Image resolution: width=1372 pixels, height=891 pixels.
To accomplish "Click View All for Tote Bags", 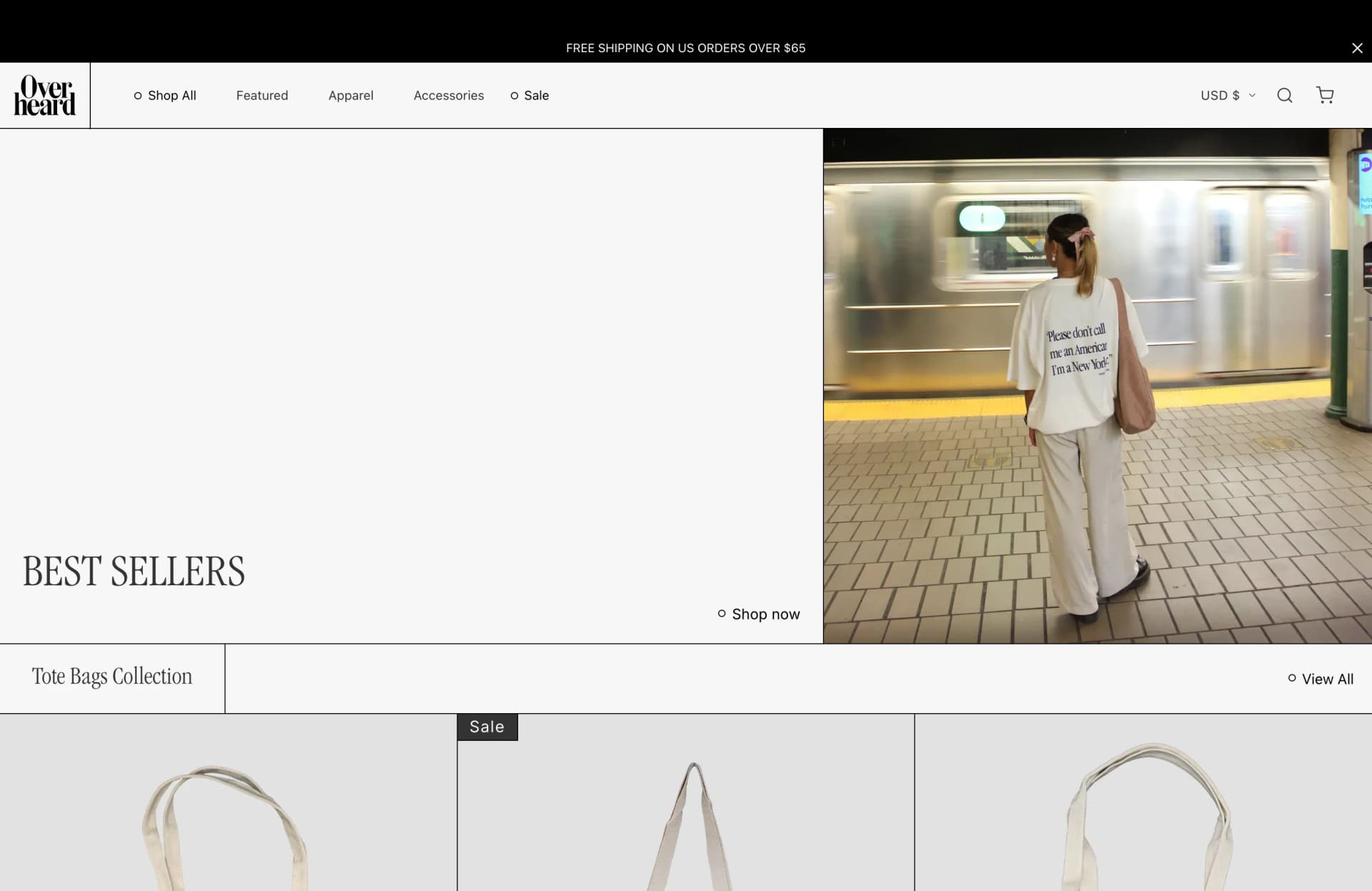I will coord(1321,679).
